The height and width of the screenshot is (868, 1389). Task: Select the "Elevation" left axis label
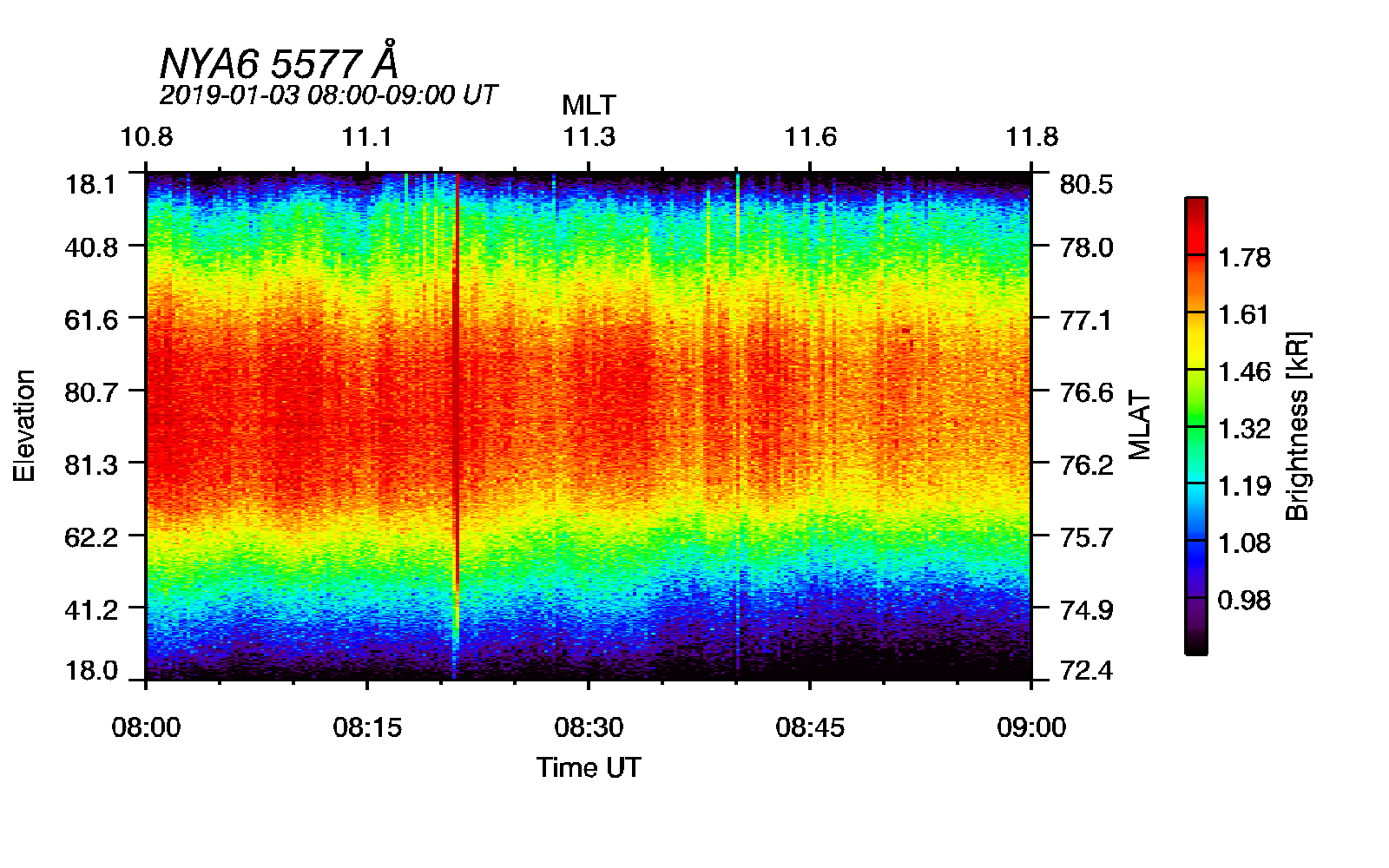click(x=24, y=425)
